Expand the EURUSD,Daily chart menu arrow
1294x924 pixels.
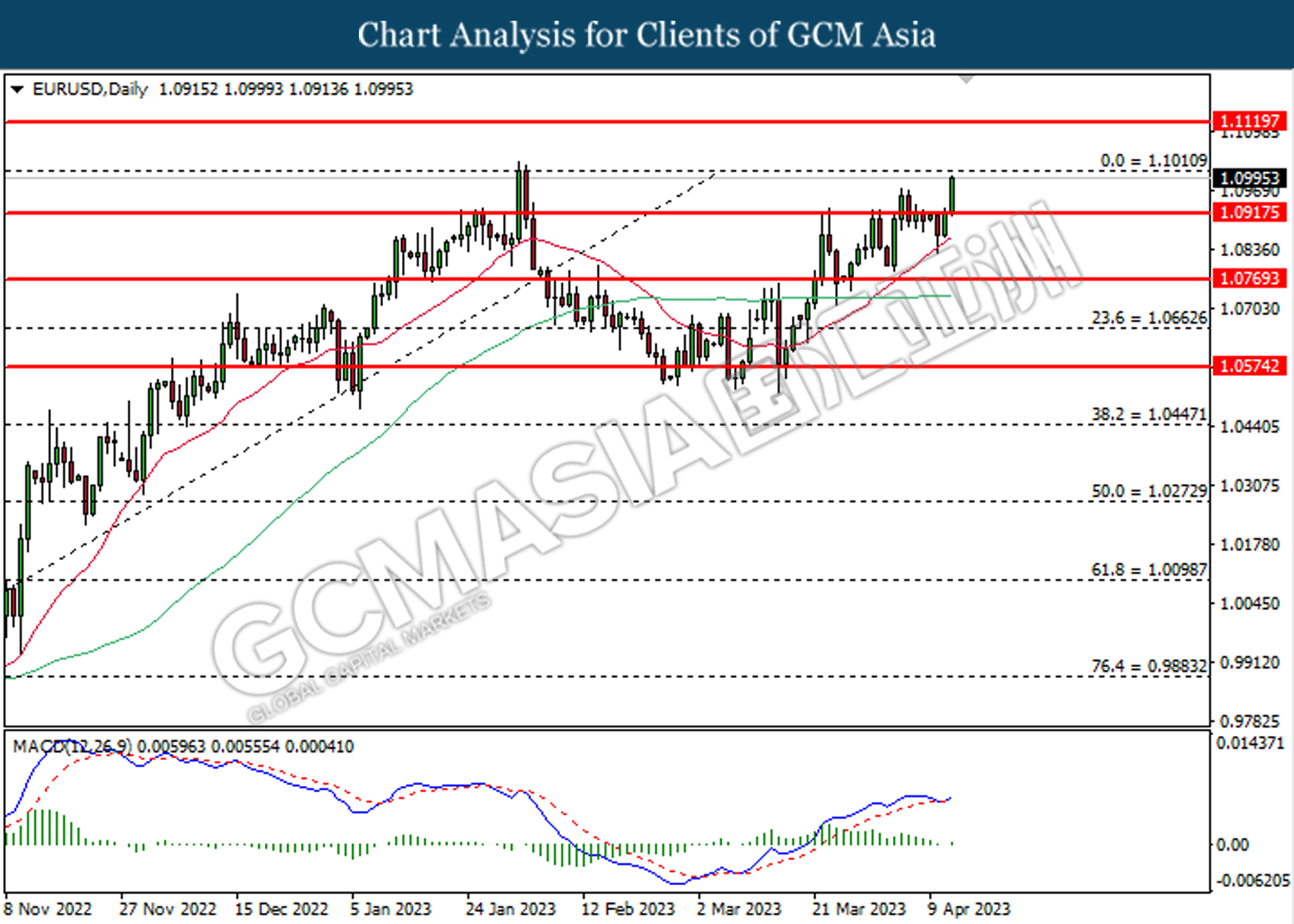click(16, 90)
